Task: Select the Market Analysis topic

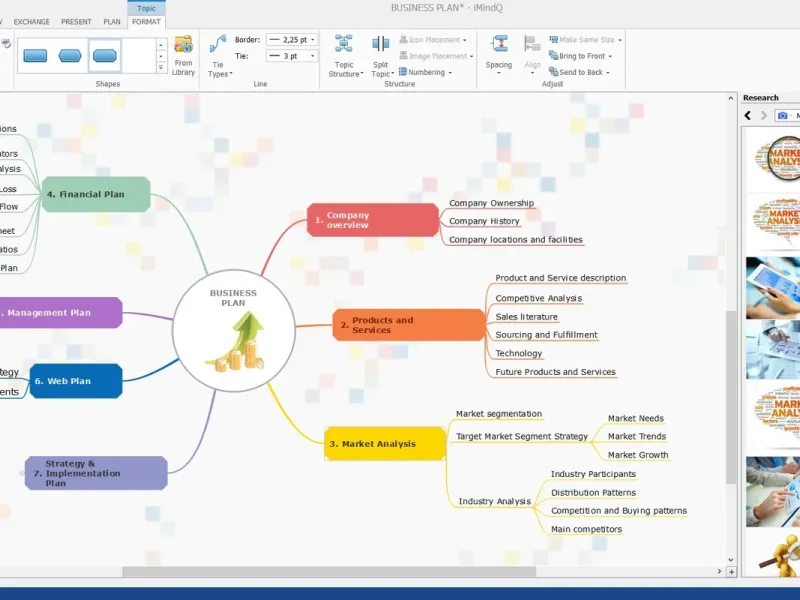Action: click(385, 444)
